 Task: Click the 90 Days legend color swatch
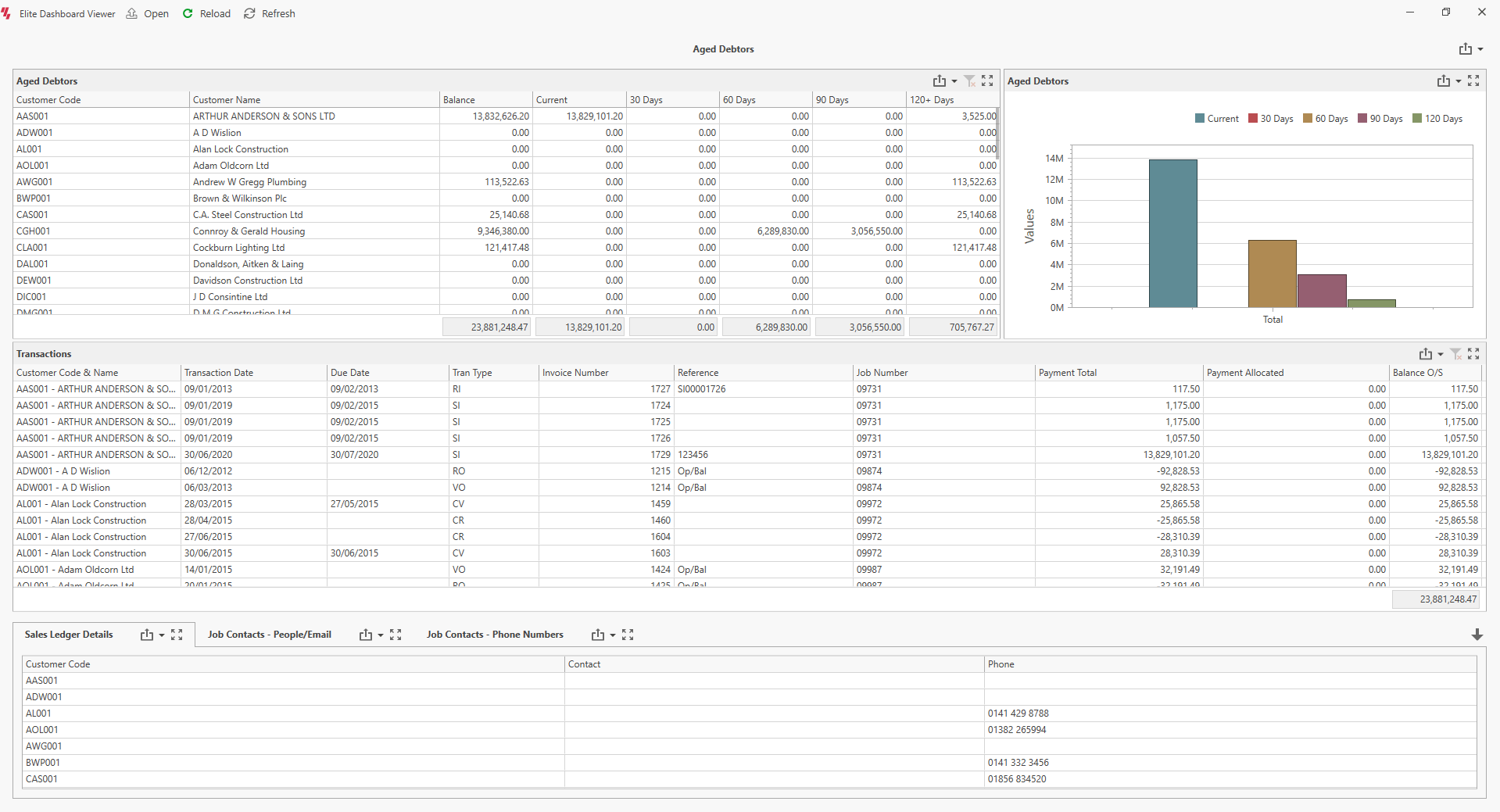click(x=1362, y=119)
